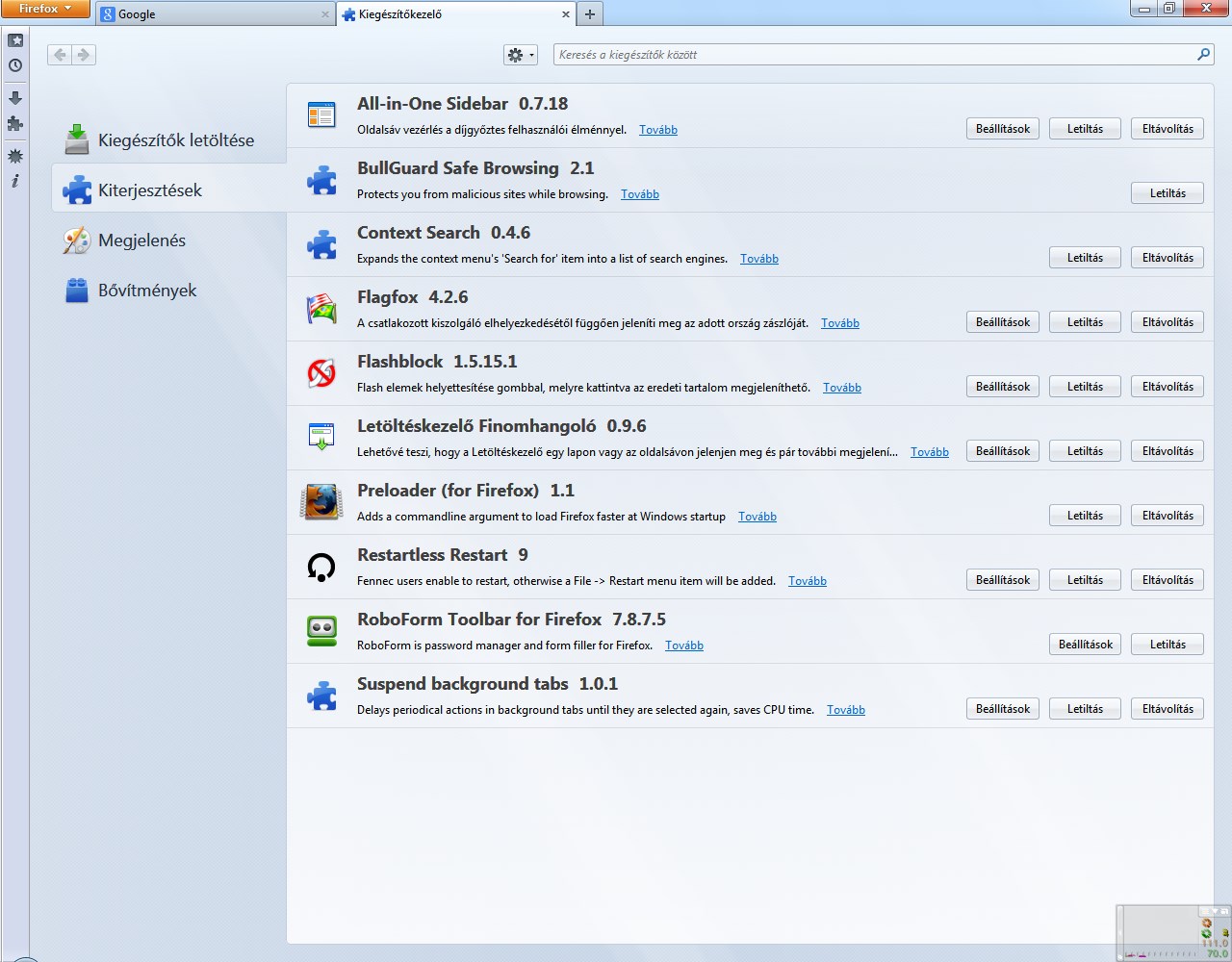
Task: Click the starburst icon in the sidebar strip
Action: point(15,155)
